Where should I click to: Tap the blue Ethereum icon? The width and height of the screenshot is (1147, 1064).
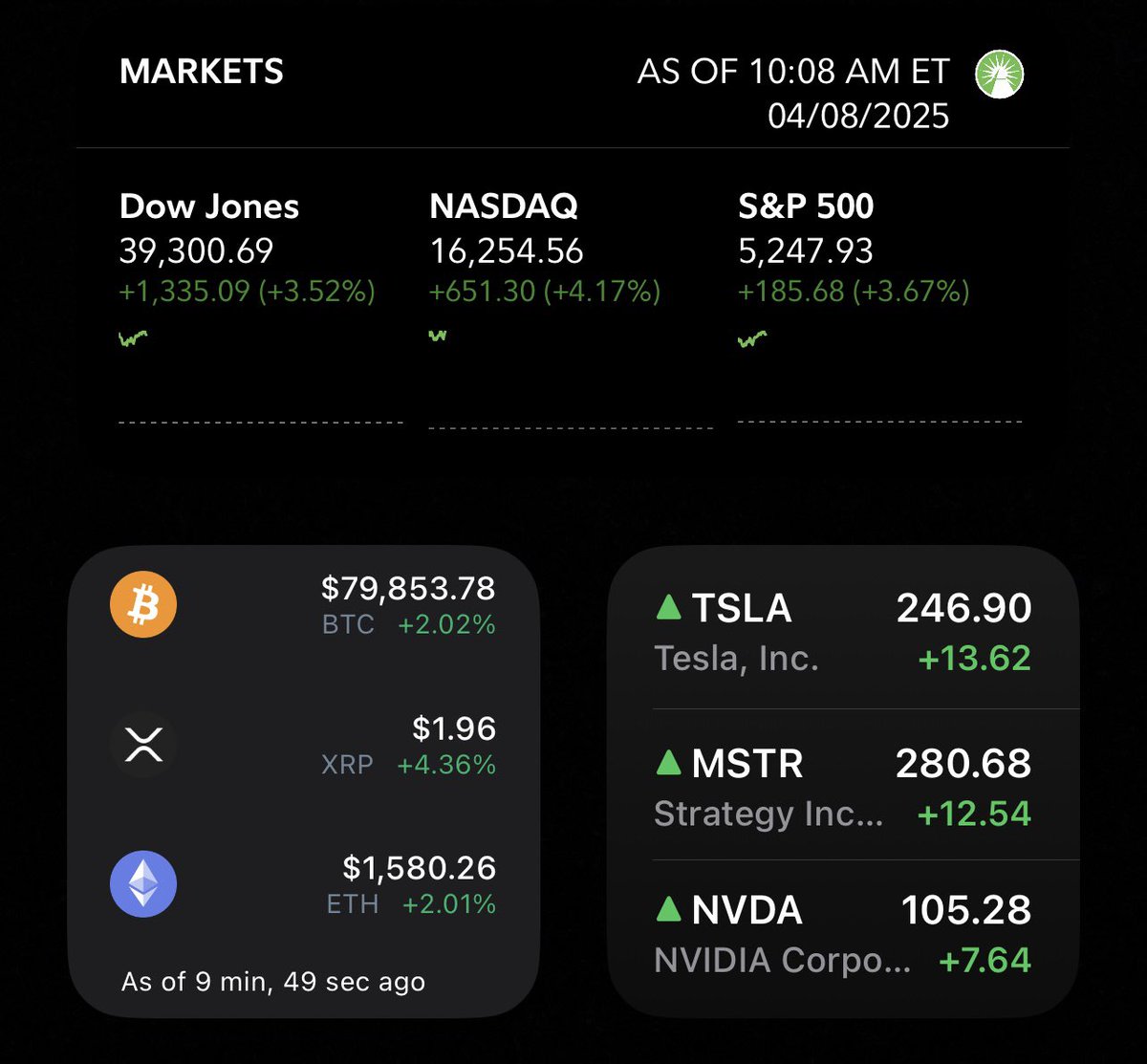(143, 883)
